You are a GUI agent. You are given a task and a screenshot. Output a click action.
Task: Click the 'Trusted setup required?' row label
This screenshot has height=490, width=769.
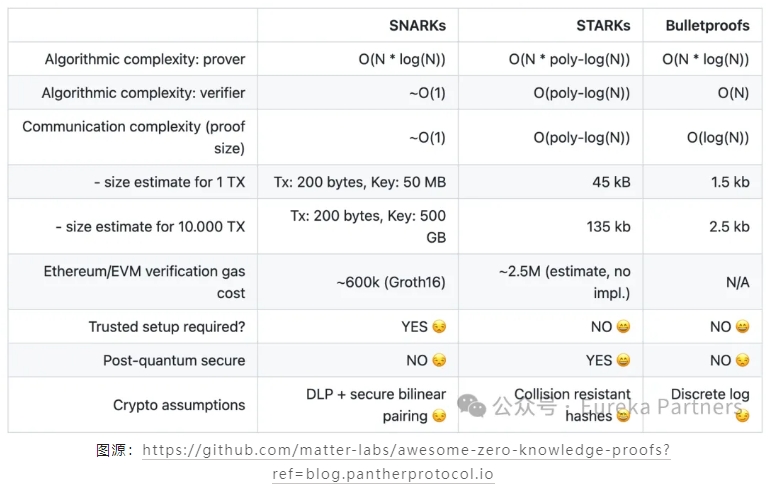(167, 327)
